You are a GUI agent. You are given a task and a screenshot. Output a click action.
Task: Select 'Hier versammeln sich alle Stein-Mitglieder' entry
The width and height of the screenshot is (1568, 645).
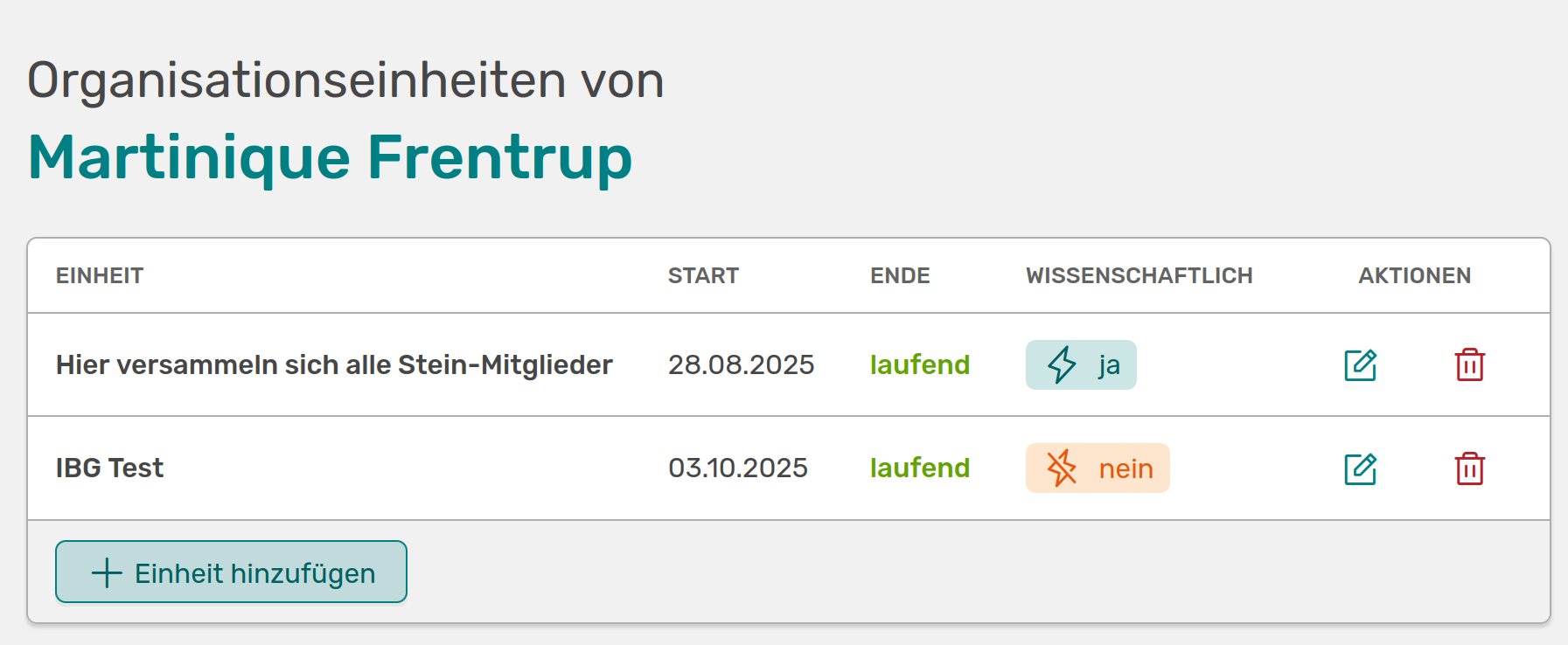pos(334,365)
